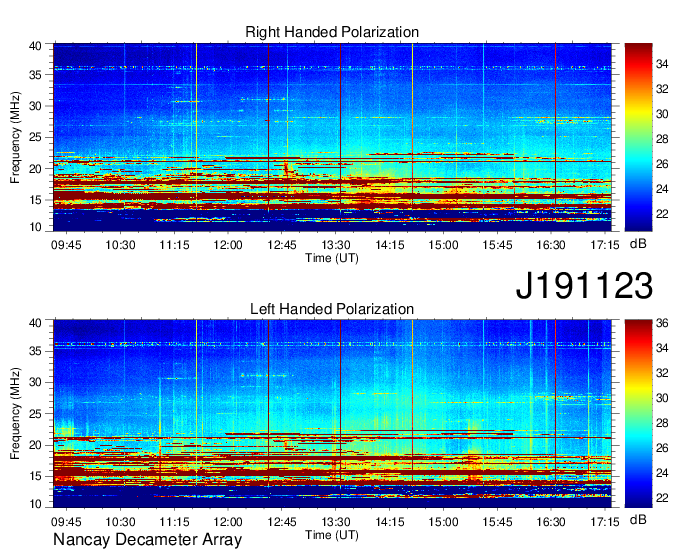Click the 13:30 time tick under Right Handed plot
The width and height of the screenshot is (680, 552).
pyautogui.click(x=336, y=245)
